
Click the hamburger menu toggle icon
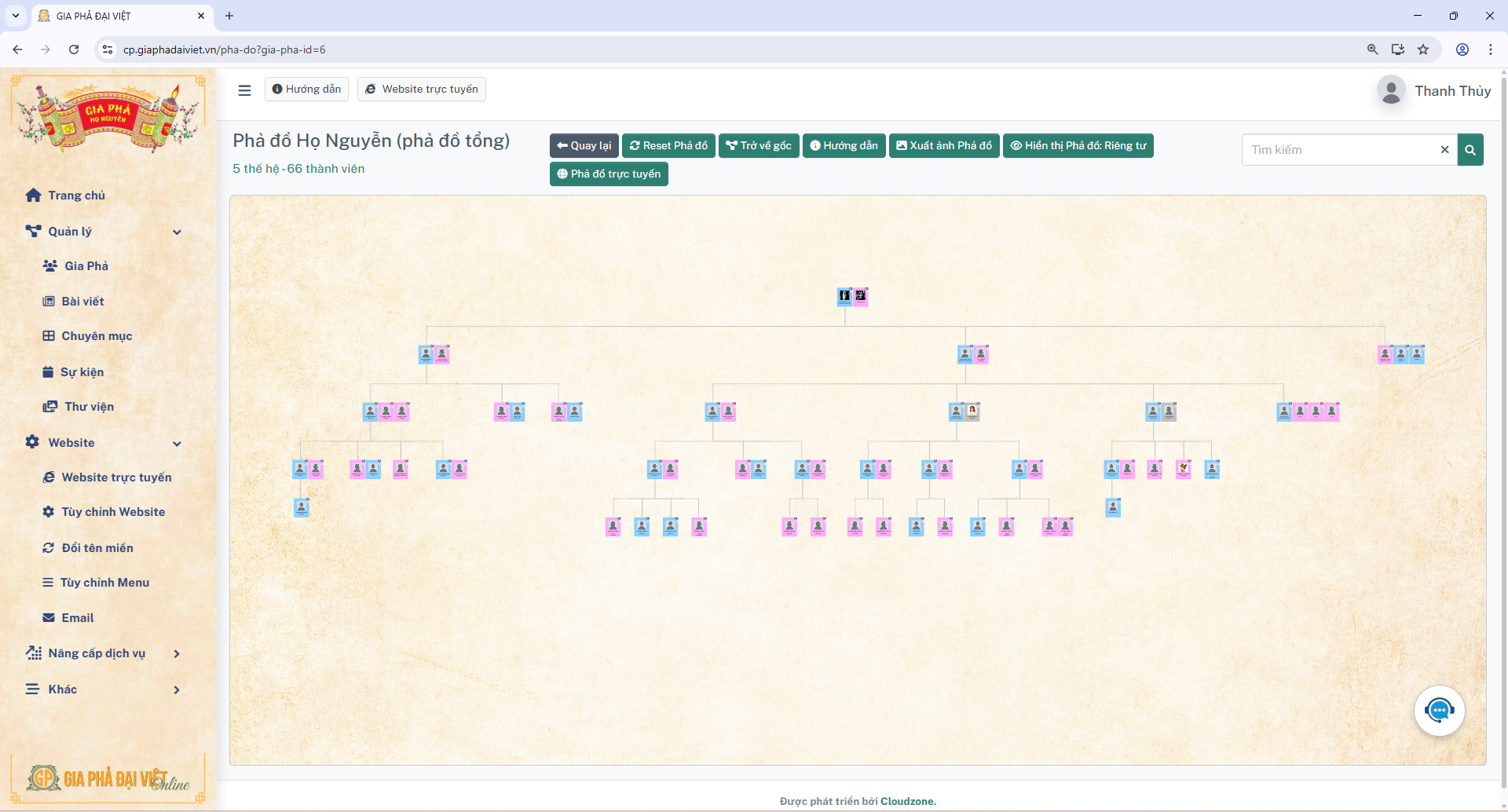(x=244, y=90)
